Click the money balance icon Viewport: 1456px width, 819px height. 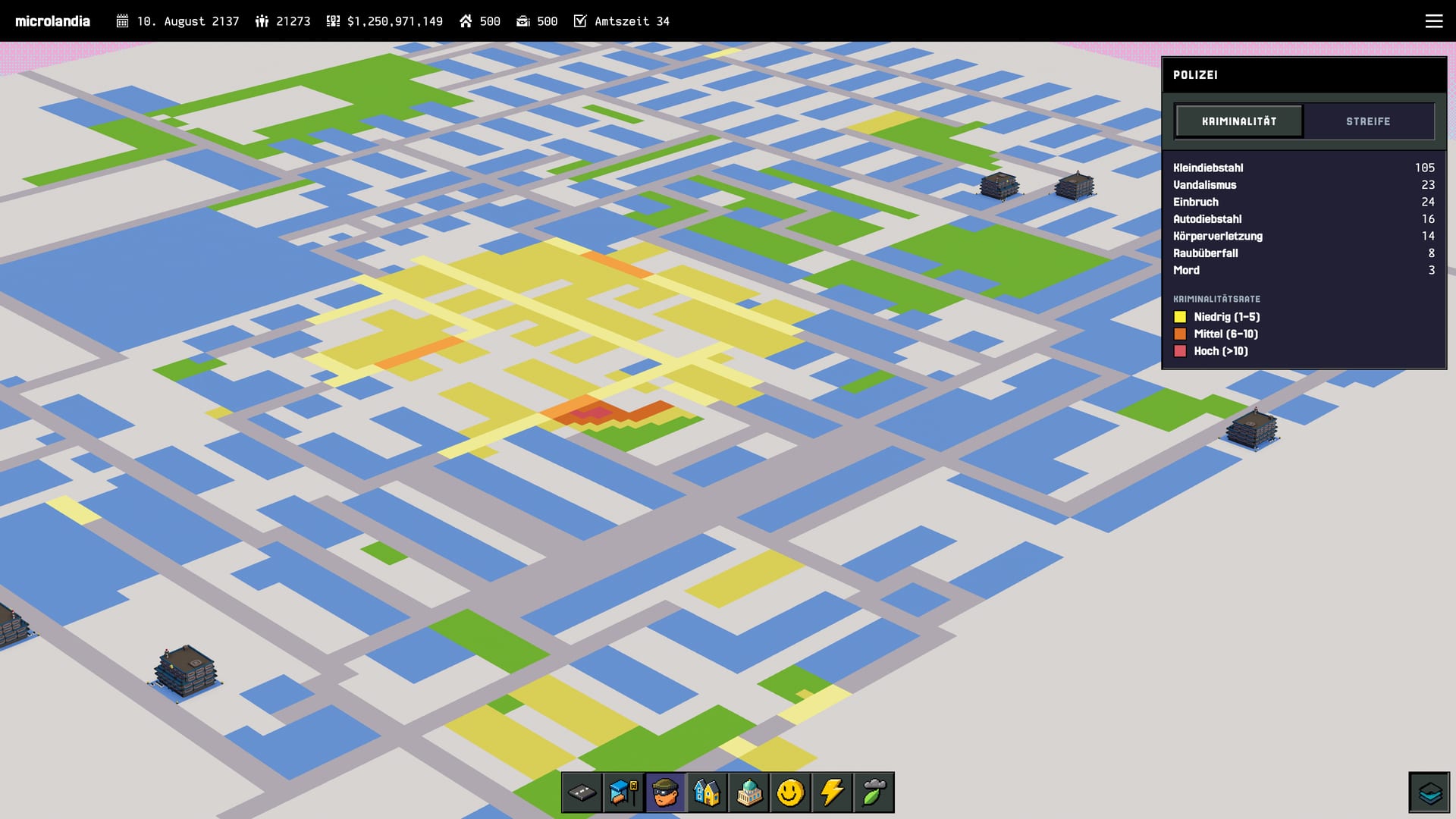(333, 21)
